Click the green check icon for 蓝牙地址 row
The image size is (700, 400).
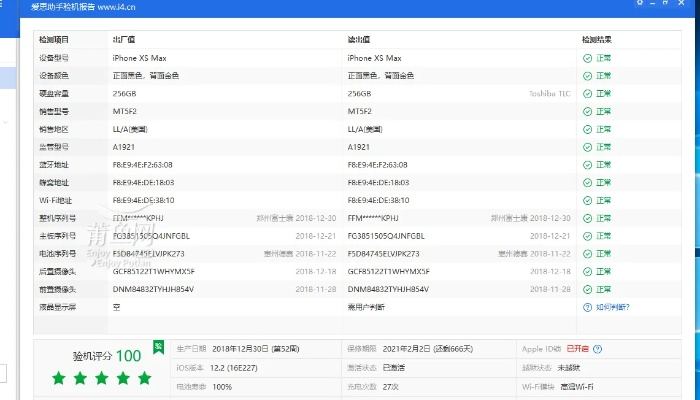point(588,165)
